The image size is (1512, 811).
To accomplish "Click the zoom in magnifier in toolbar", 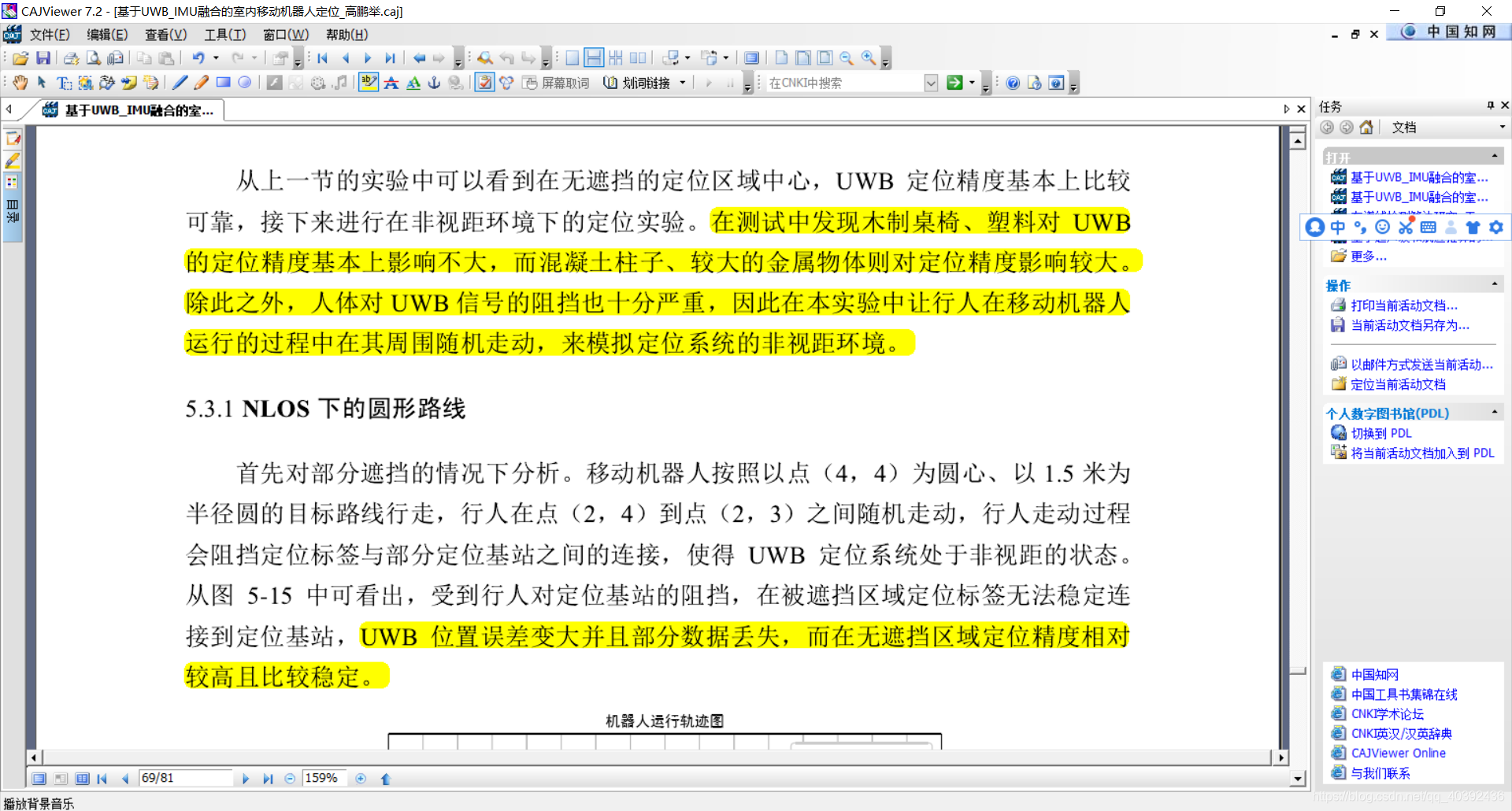I will [x=869, y=58].
